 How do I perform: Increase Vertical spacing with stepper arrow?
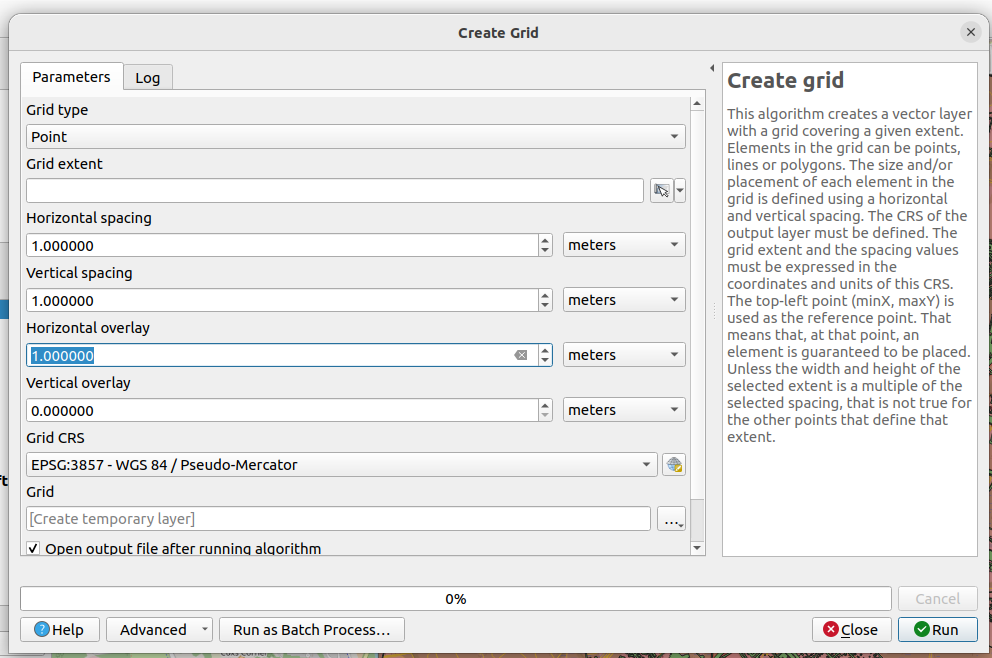545,295
